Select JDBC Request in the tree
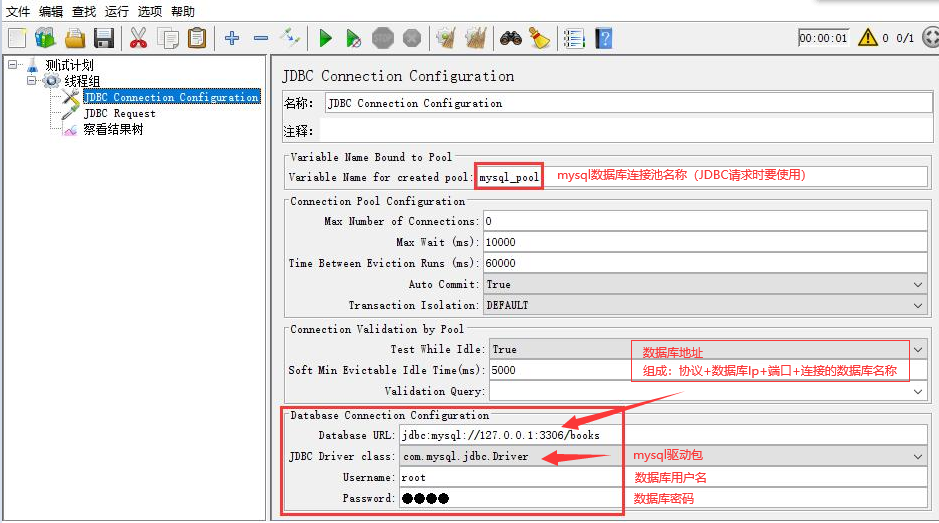This screenshot has height=523, width=939. pos(119,114)
